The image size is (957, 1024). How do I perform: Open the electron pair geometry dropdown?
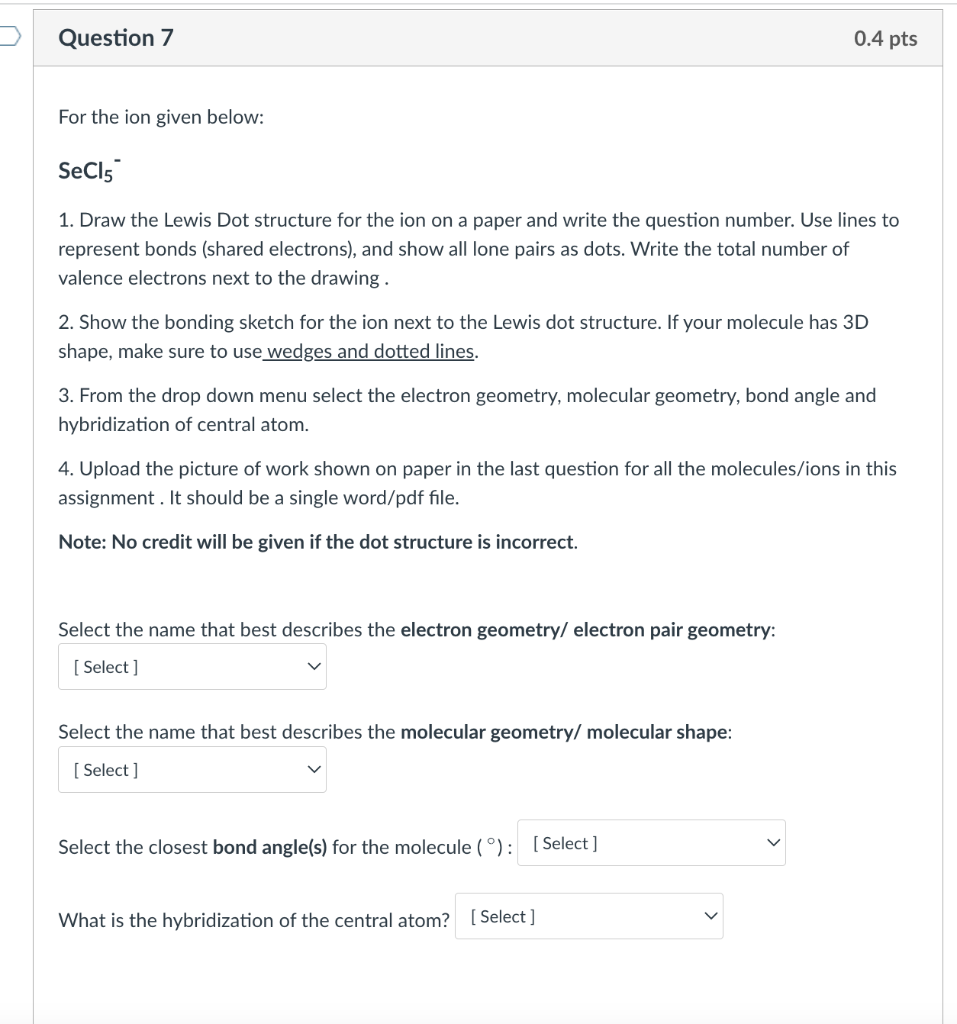coord(192,667)
